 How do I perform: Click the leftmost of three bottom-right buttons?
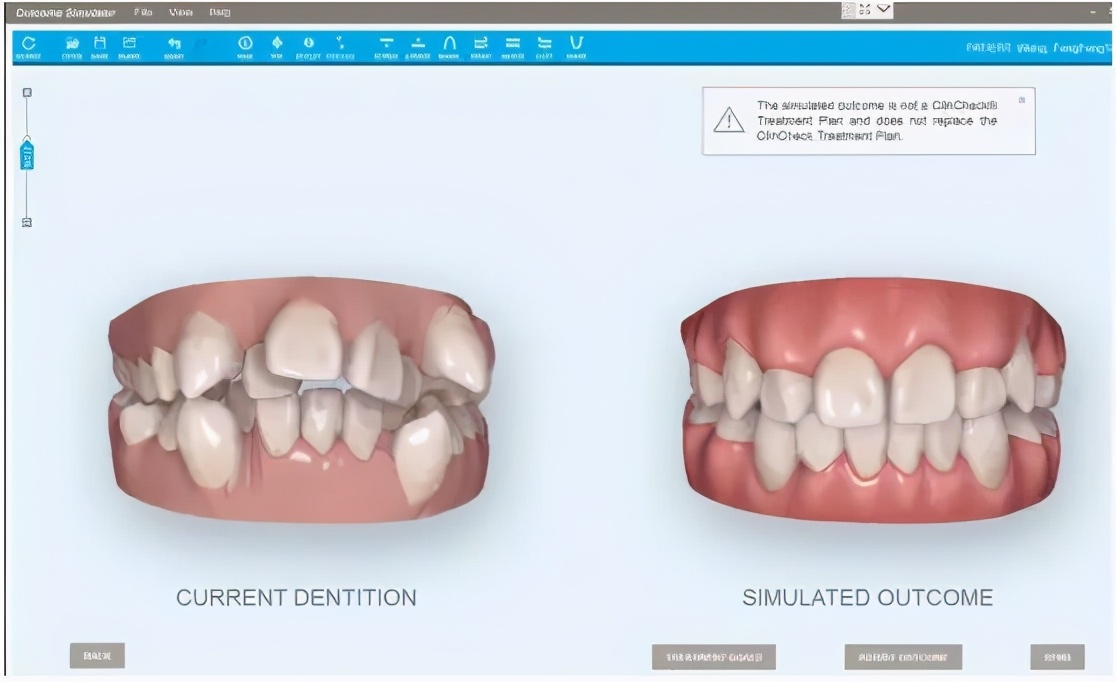(714, 657)
